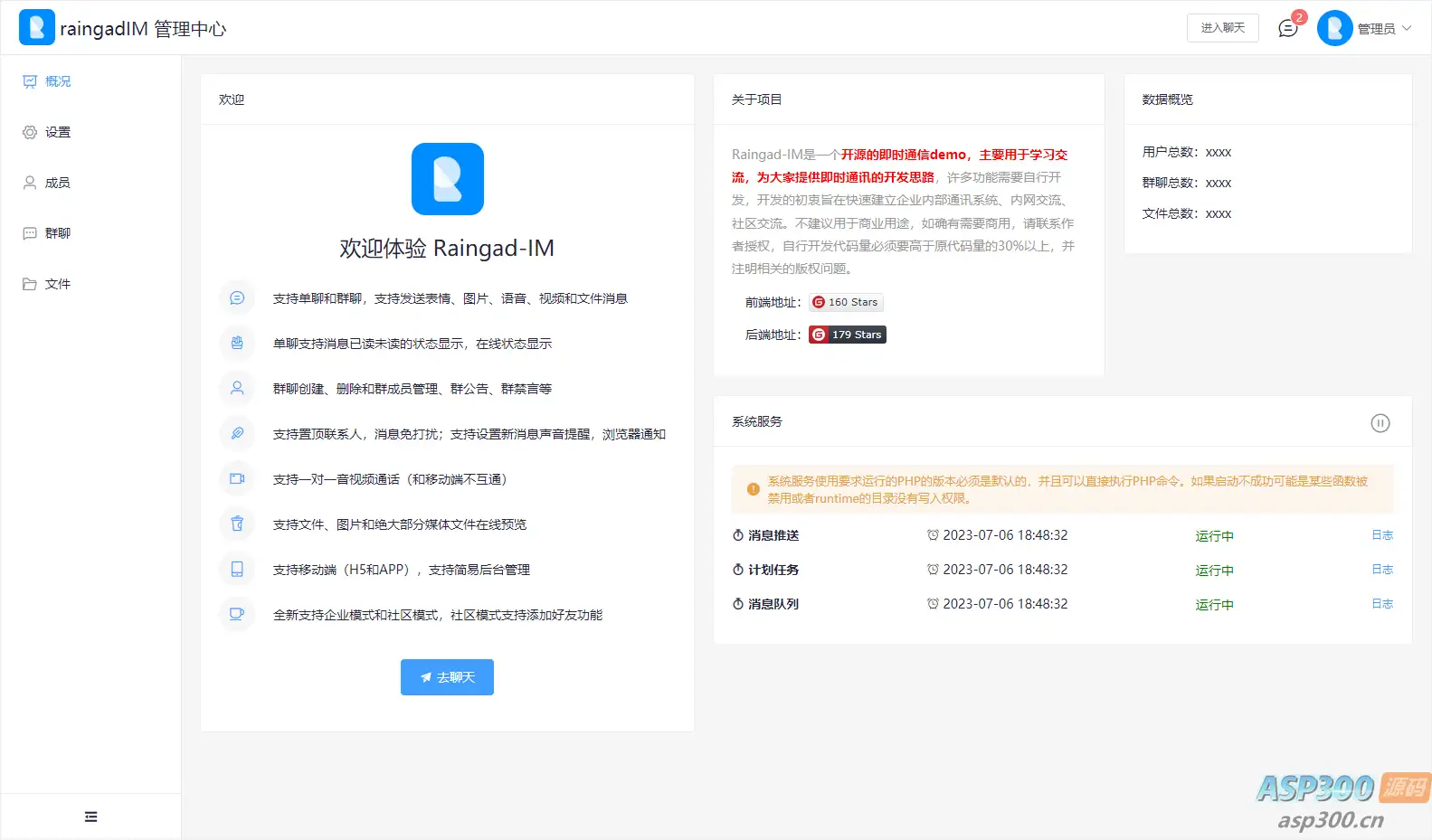Open the 前端地址 160 Stars badge

846,302
